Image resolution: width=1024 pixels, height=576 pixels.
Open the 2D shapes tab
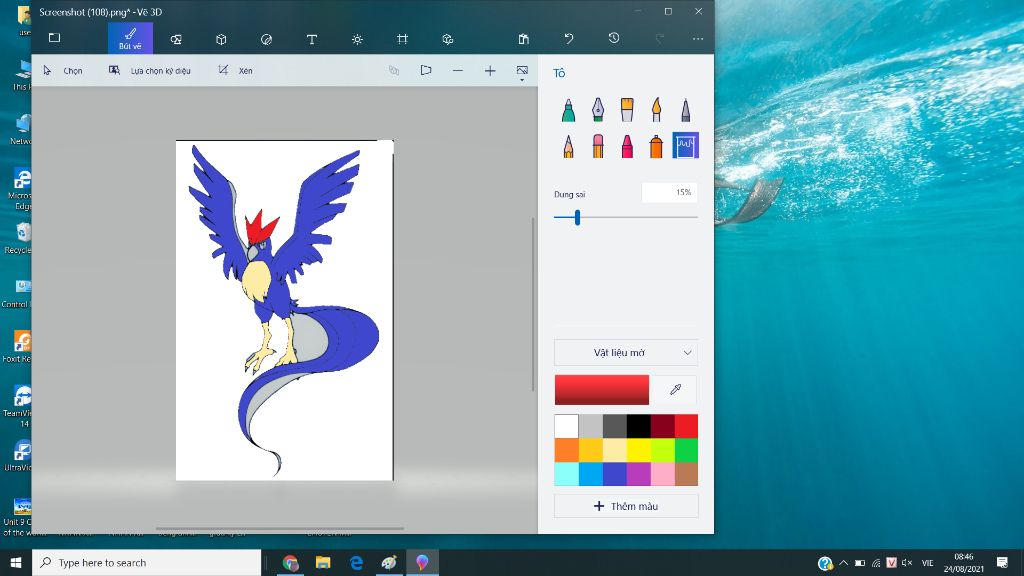(176, 39)
